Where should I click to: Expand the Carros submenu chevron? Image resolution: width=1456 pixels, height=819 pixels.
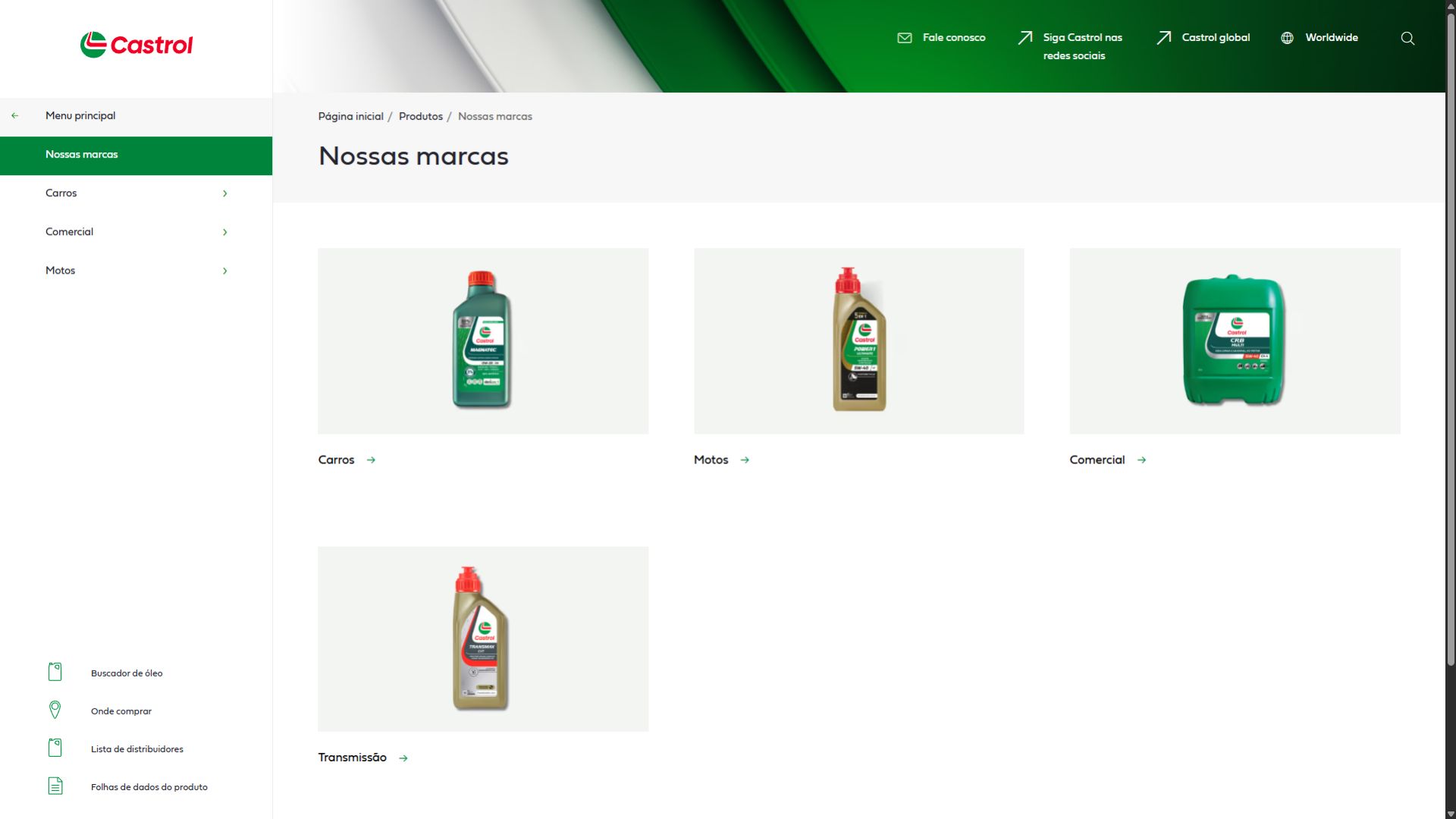point(224,193)
